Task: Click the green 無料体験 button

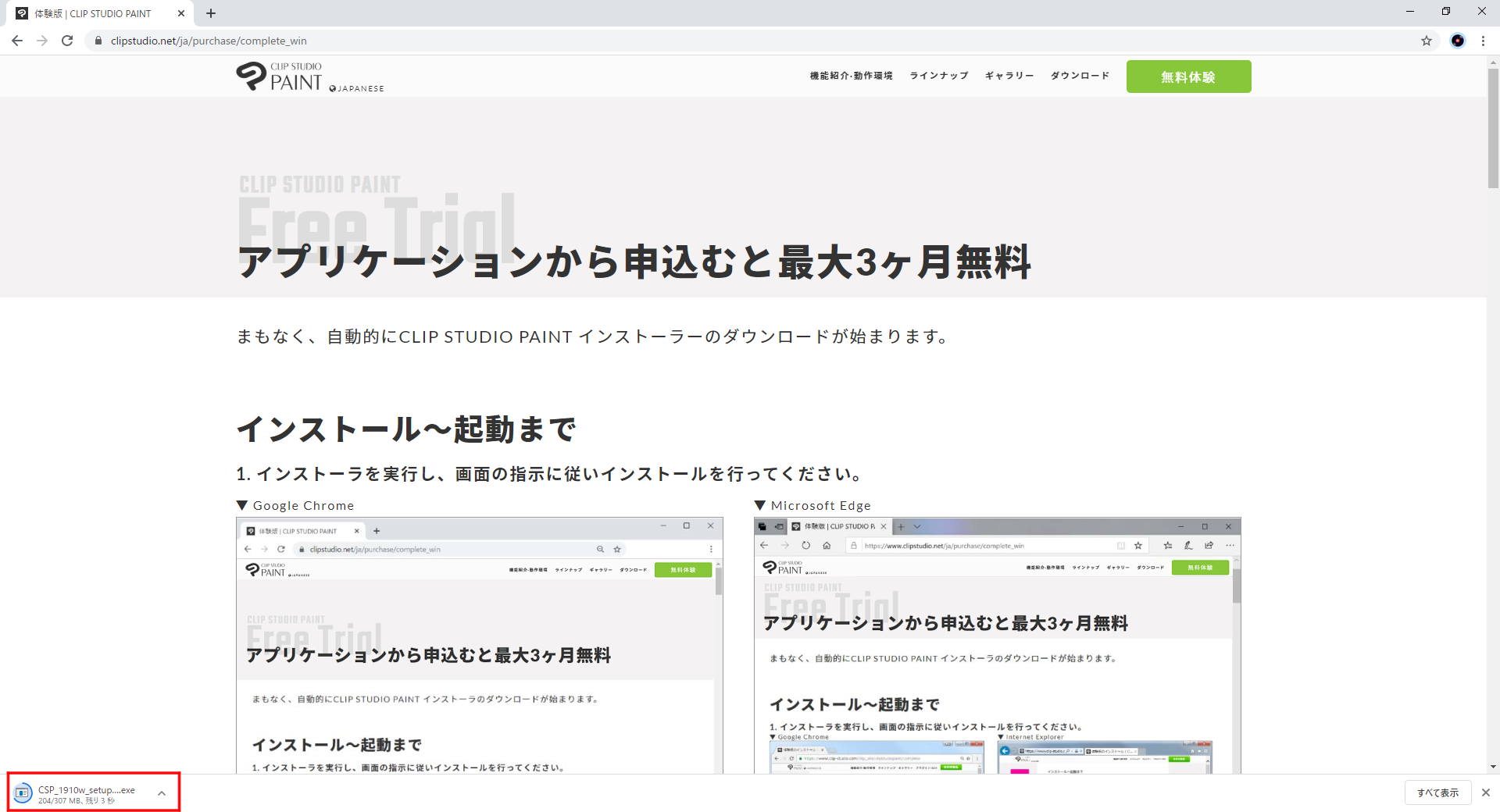Action: 1187,77
